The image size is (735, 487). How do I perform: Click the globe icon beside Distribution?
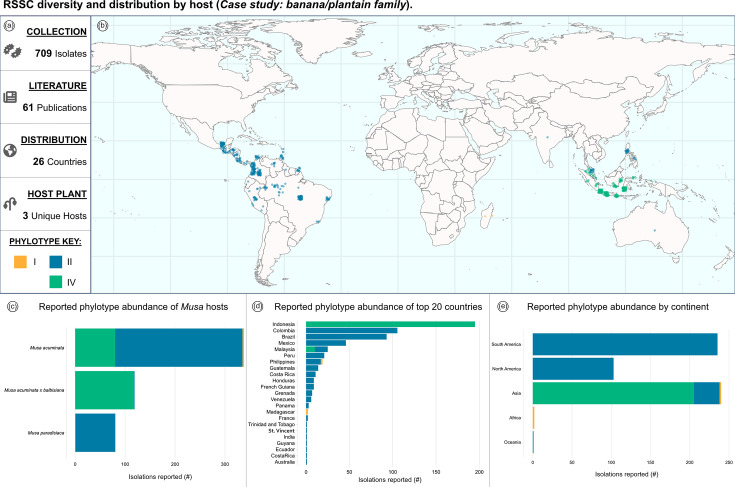[x=10, y=150]
